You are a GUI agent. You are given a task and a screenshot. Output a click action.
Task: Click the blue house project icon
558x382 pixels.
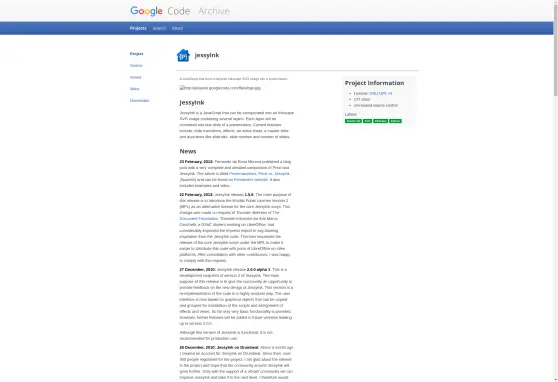coord(183,55)
